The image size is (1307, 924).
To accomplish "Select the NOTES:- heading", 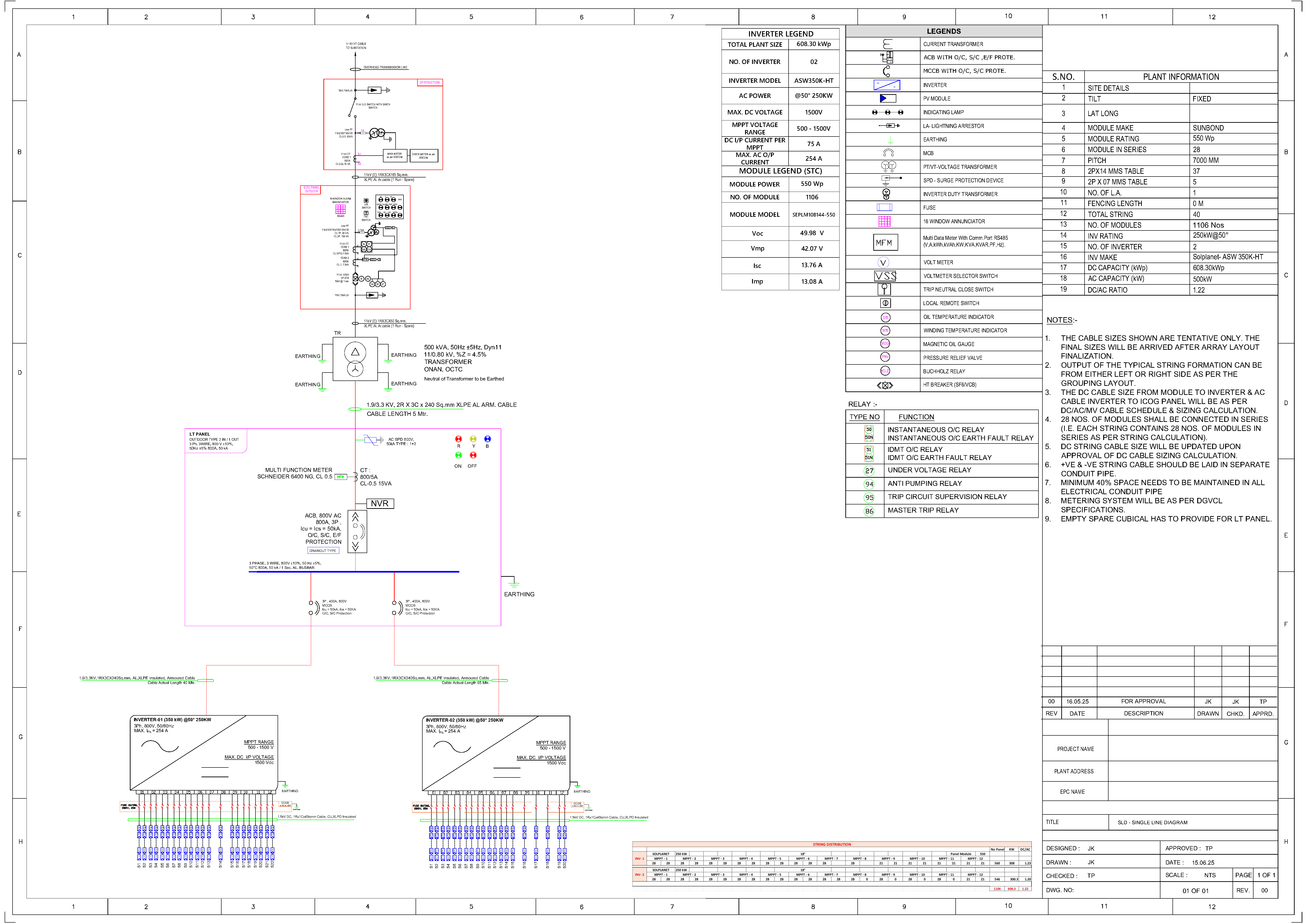I will [1062, 320].
